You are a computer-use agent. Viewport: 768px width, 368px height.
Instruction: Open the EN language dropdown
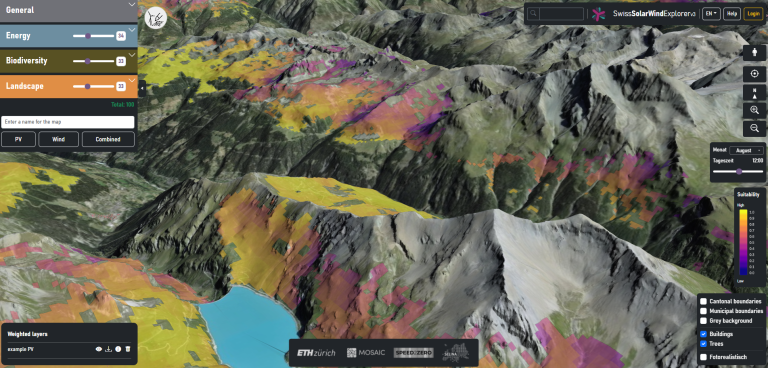(x=711, y=14)
